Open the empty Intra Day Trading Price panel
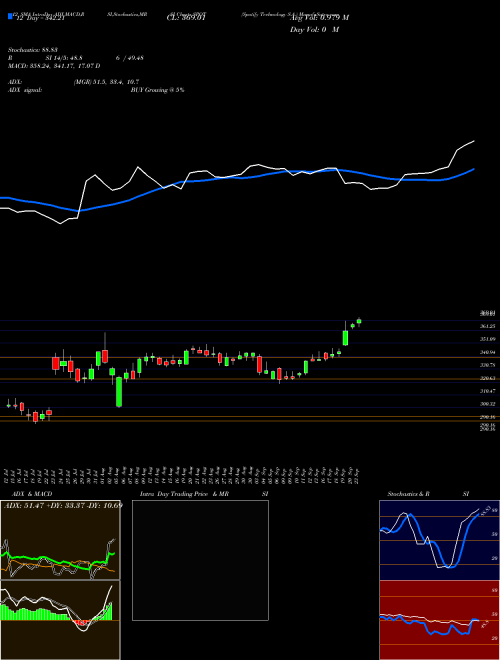The image size is (500, 660). pyautogui.click(x=200, y=560)
